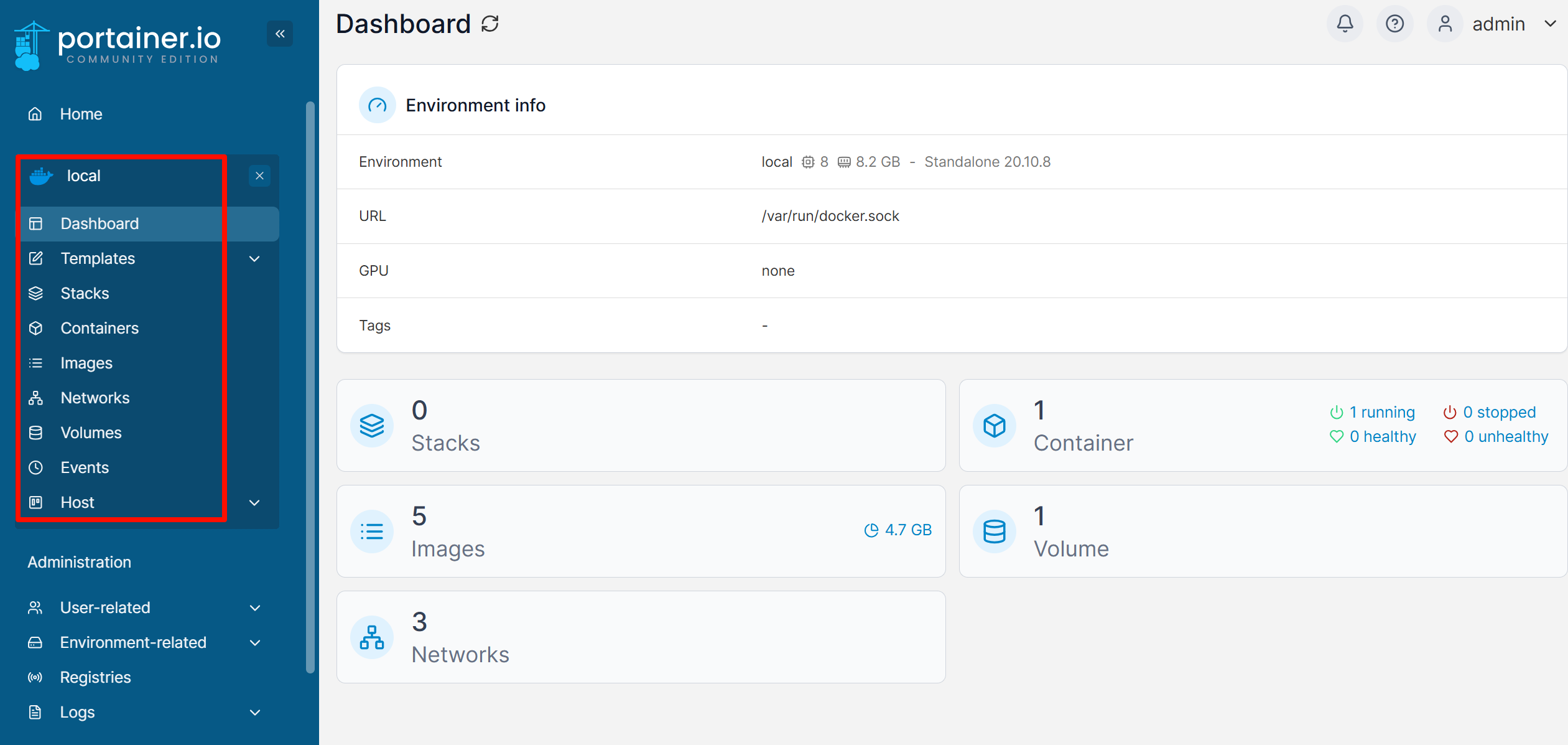Image resolution: width=1568 pixels, height=745 pixels.
Task: Click the sidebar vertical scrollbar
Action: point(310,386)
